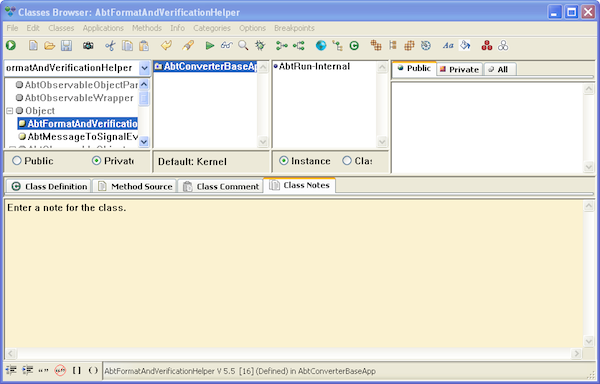Viewport: 600px width, 384px height.
Task: Select the Public methods tab
Action: [x=414, y=68]
